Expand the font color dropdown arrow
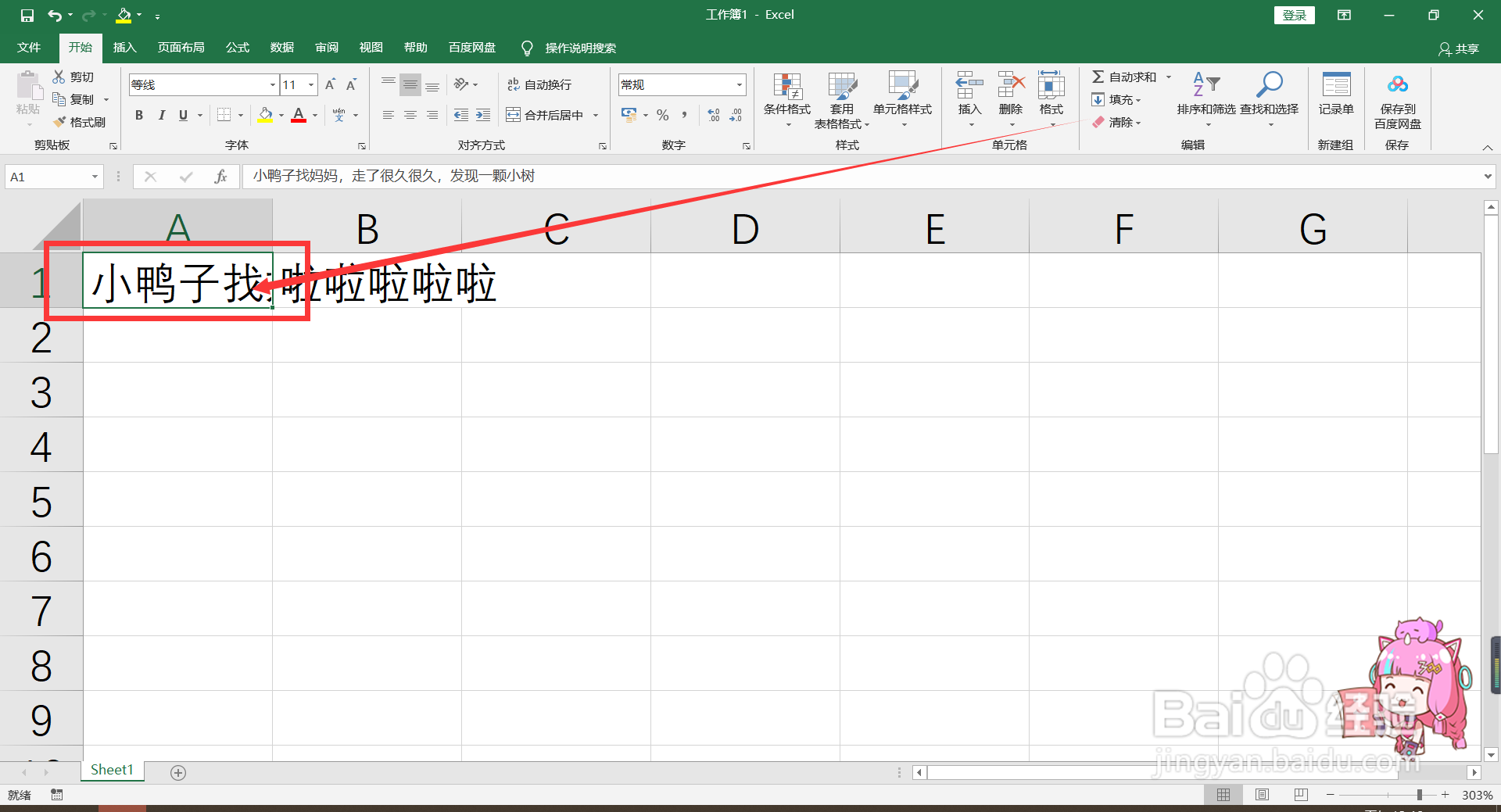1501x812 pixels. pos(314,115)
